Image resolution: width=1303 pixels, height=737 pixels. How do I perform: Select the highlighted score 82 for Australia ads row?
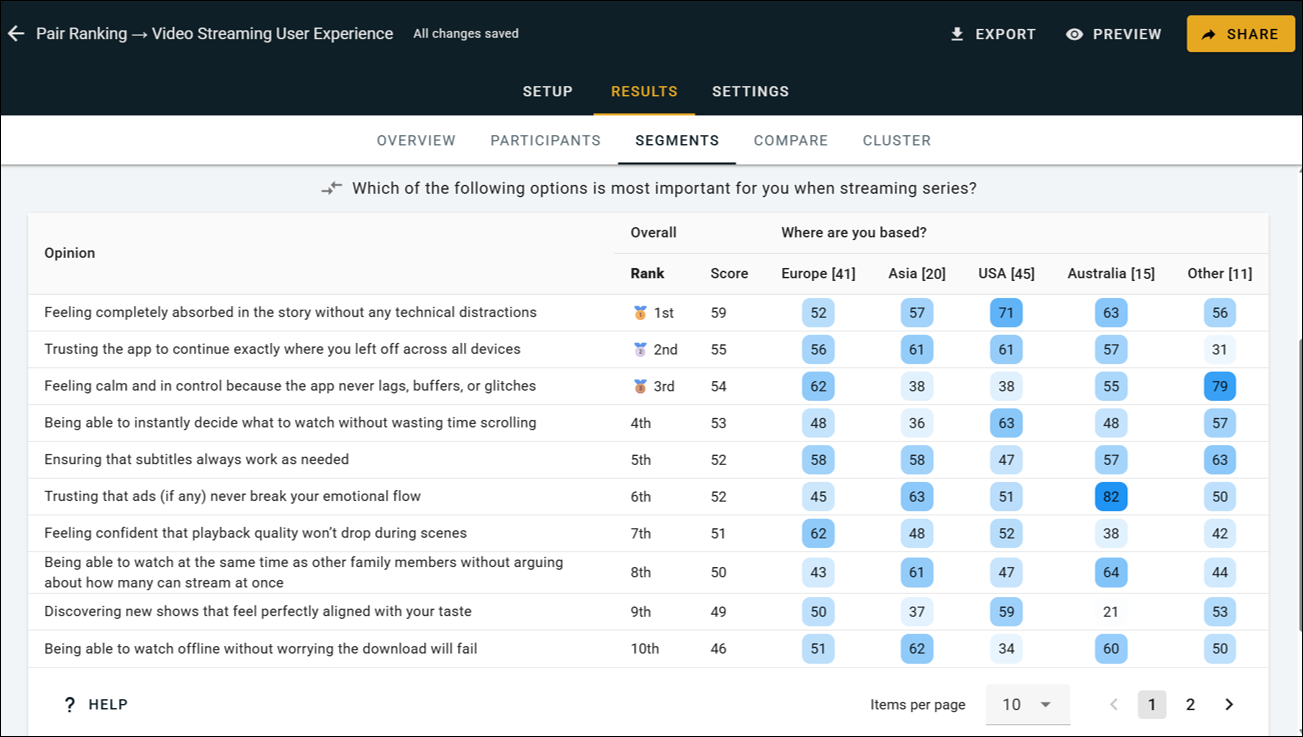pyautogui.click(x=1110, y=496)
